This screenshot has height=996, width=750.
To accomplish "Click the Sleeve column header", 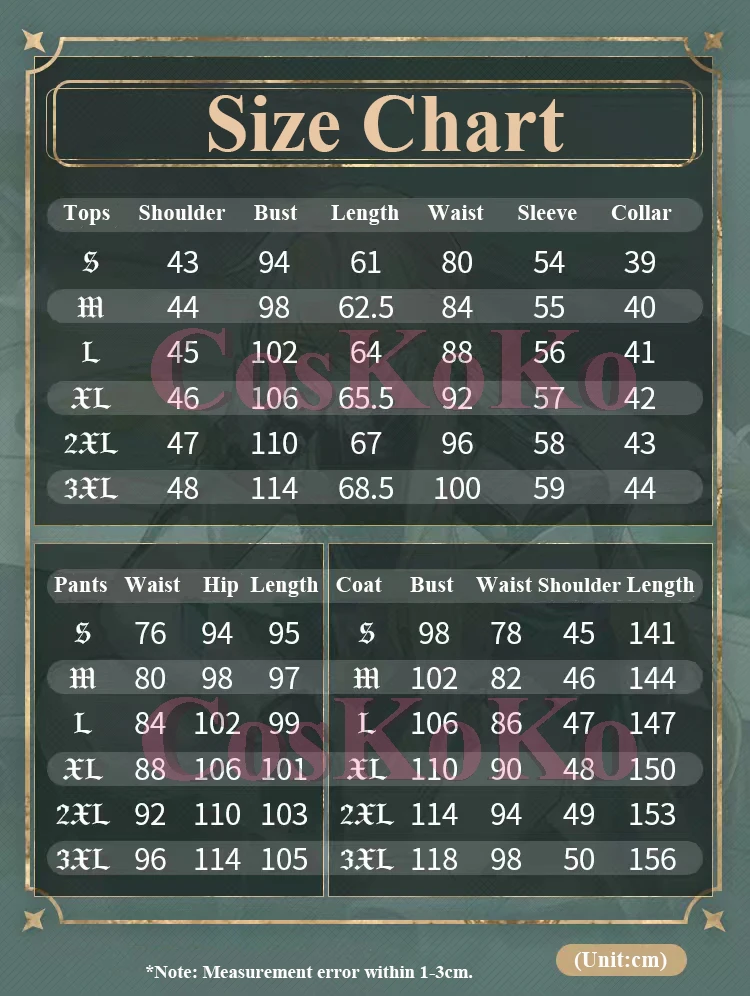I will pyautogui.click(x=547, y=213).
